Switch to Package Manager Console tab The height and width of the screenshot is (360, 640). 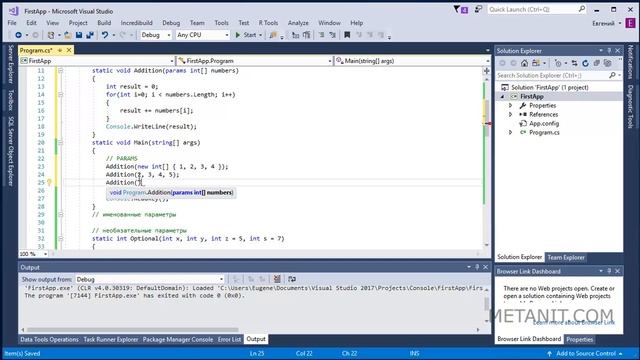[x=178, y=339]
